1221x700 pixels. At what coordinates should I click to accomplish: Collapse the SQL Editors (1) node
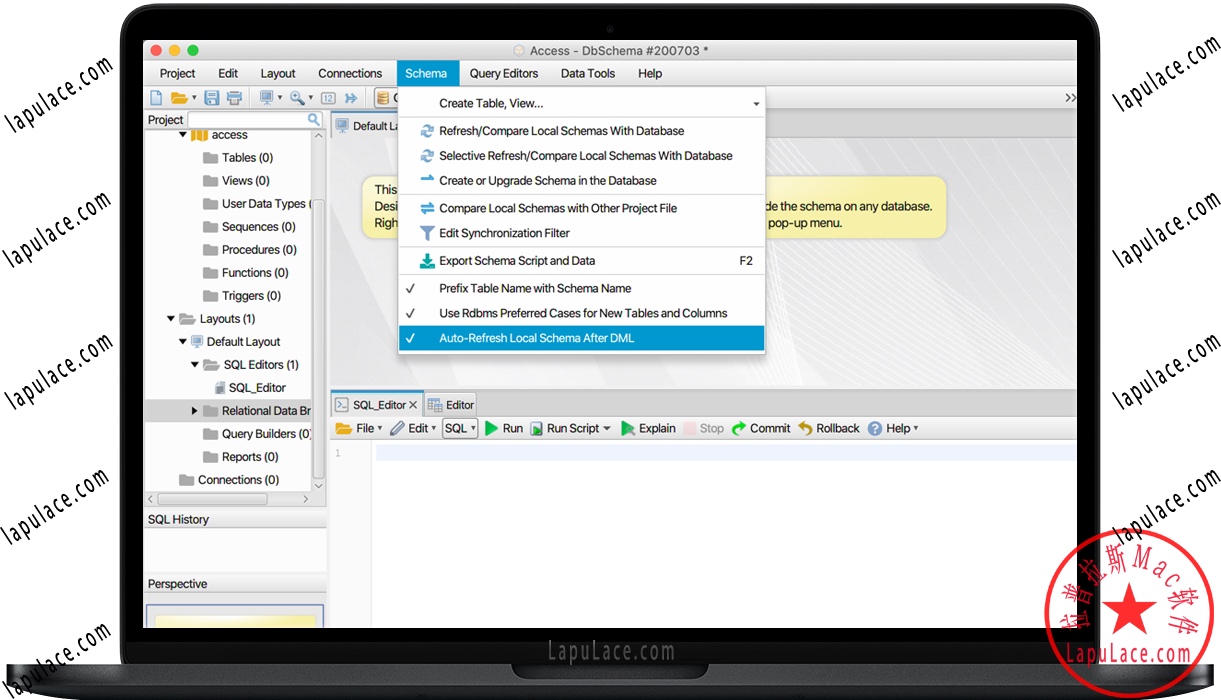(x=195, y=365)
